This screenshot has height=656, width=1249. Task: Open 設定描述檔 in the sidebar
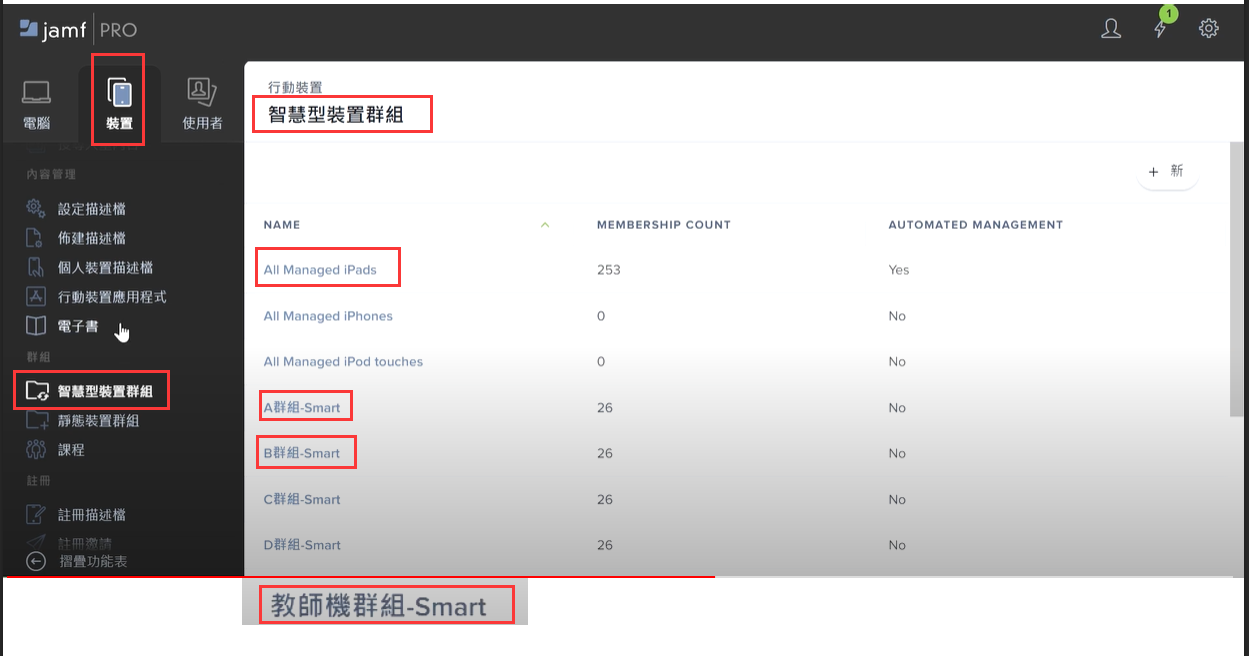[x=92, y=209]
